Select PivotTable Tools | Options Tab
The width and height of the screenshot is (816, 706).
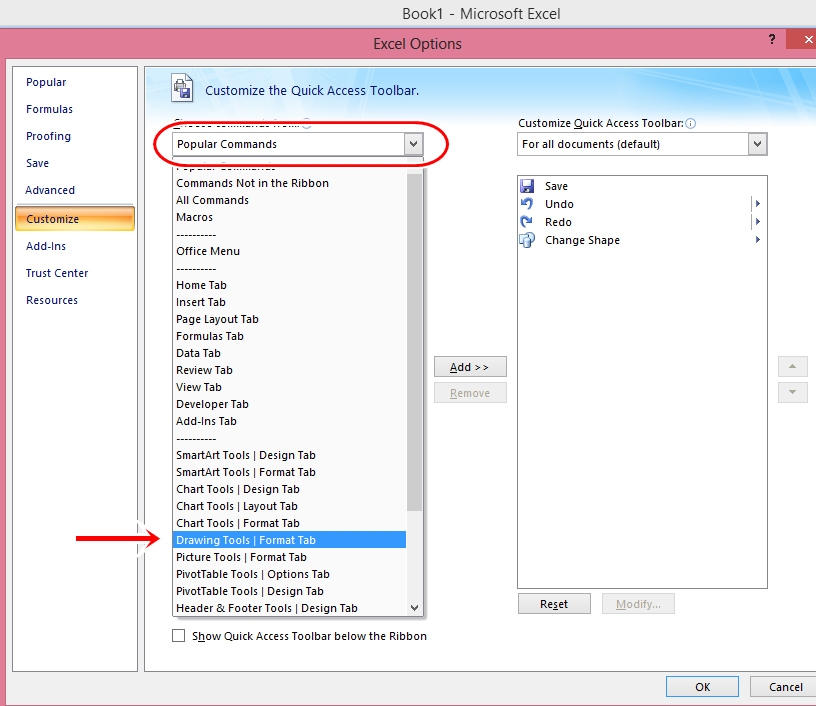coord(289,574)
